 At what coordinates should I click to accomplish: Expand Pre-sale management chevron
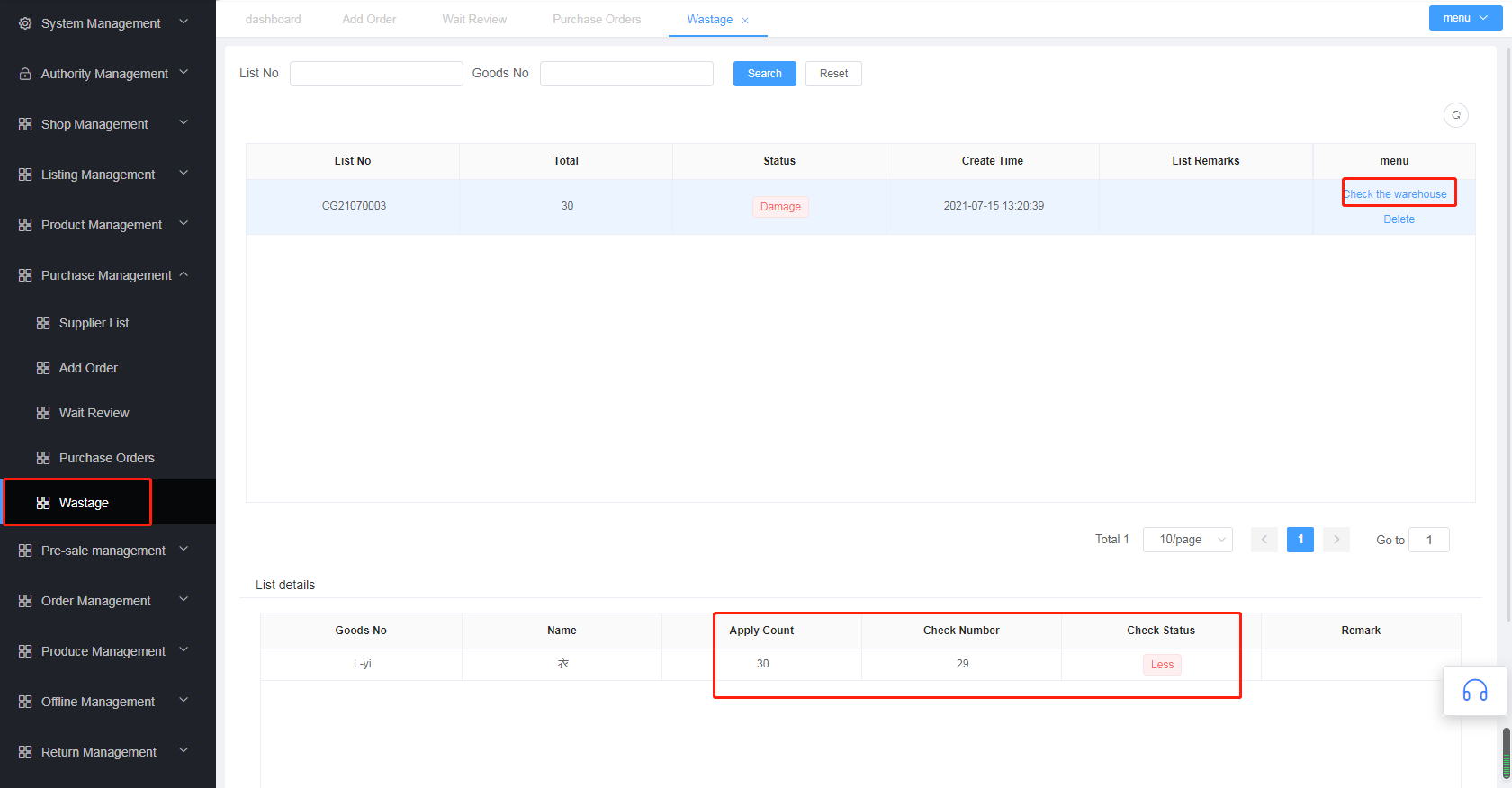[x=184, y=549]
